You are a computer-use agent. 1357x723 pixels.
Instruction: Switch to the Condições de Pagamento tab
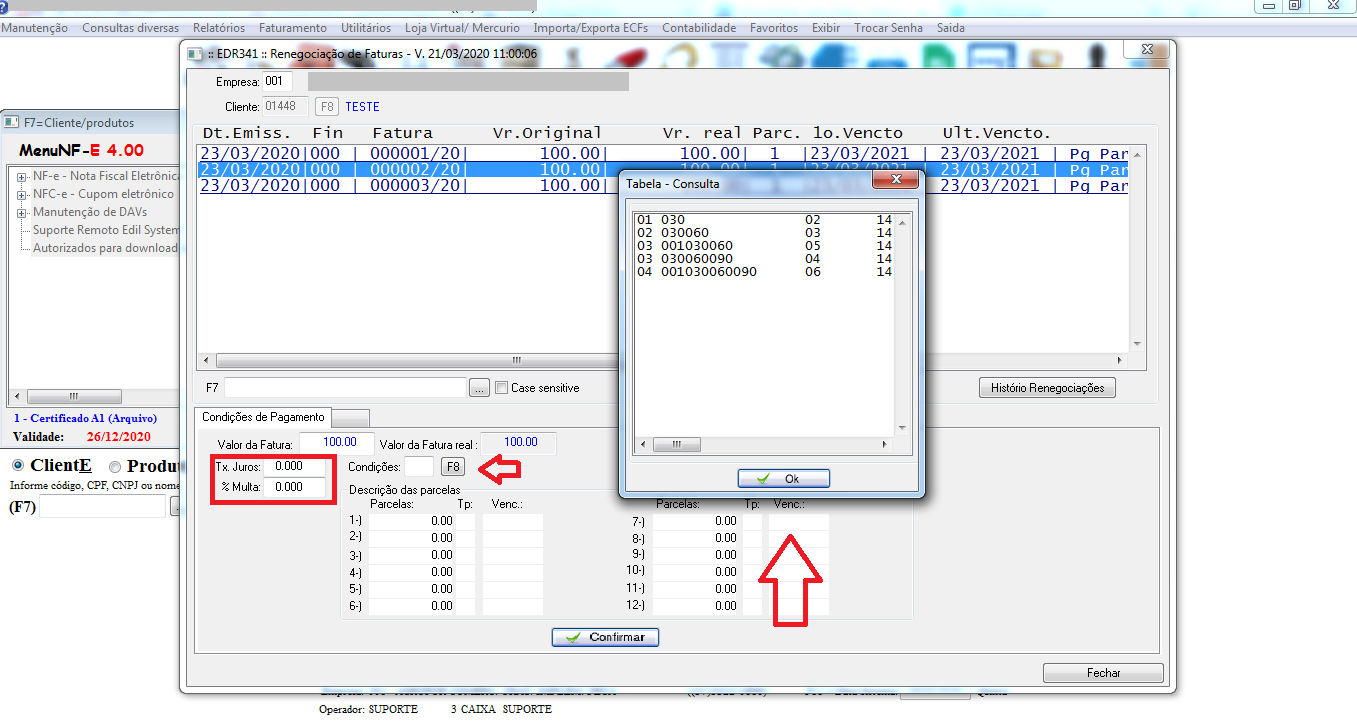tap(263, 417)
